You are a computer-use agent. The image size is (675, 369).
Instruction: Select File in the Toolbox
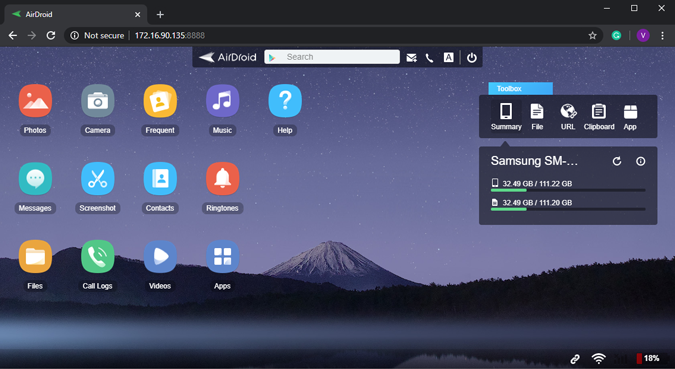(537, 116)
